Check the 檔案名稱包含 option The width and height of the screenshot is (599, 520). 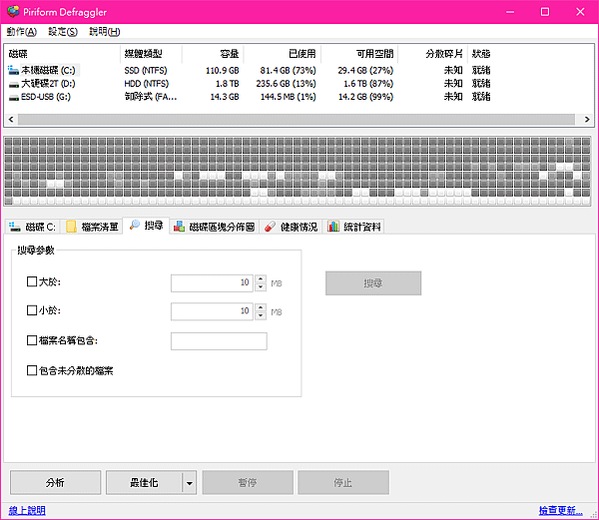32,340
